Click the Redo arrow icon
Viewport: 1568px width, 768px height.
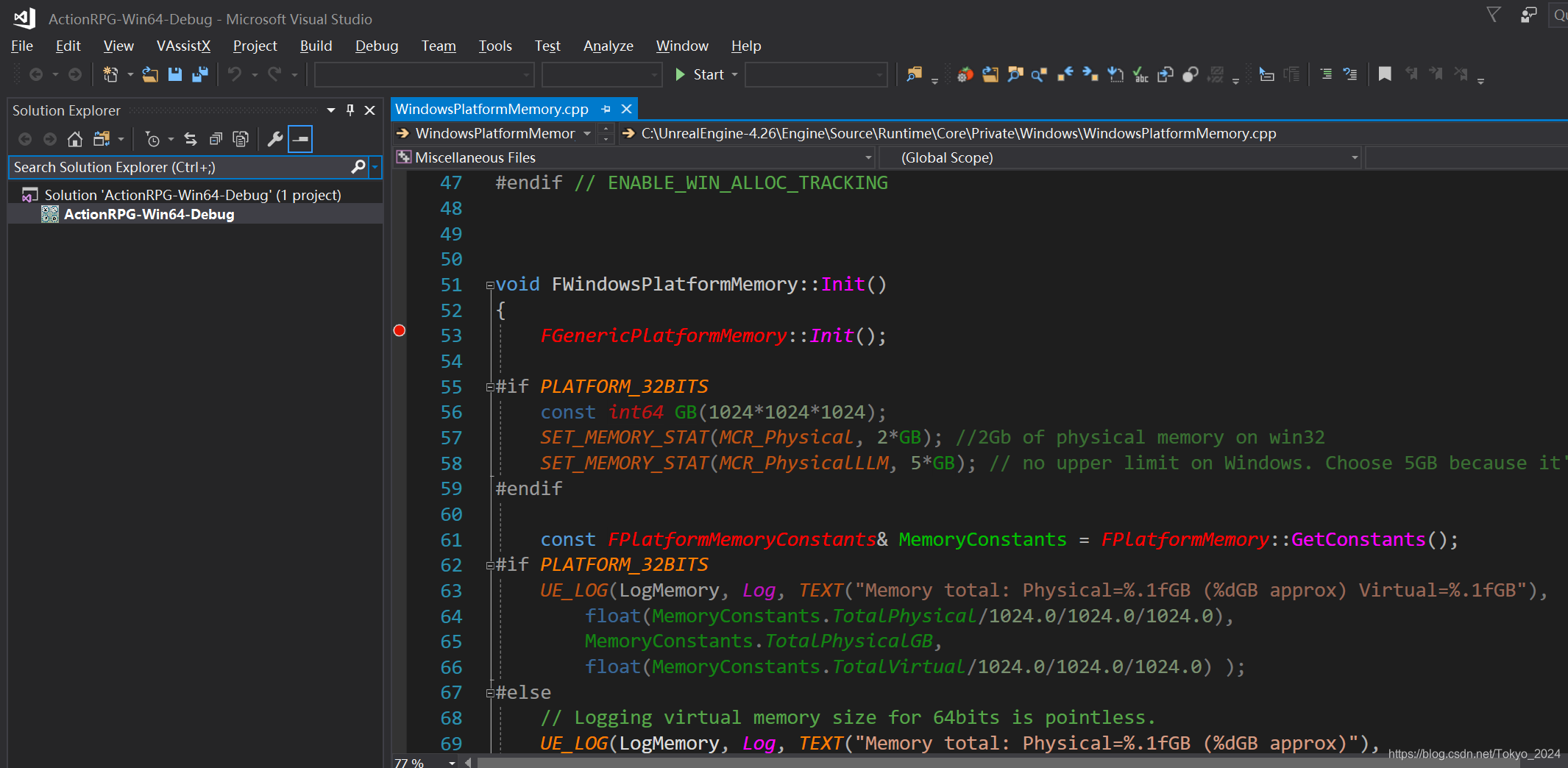coord(274,74)
